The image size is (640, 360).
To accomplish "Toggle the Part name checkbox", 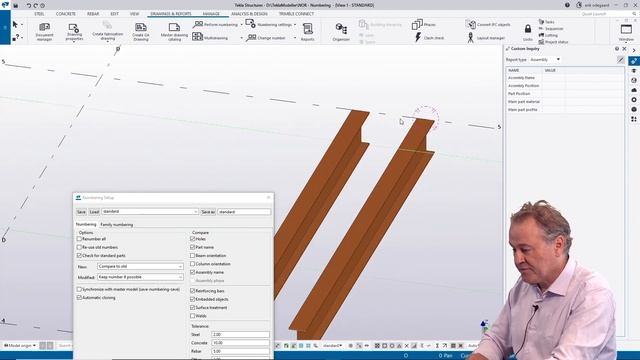I will pyautogui.click(x=193, y=247).
